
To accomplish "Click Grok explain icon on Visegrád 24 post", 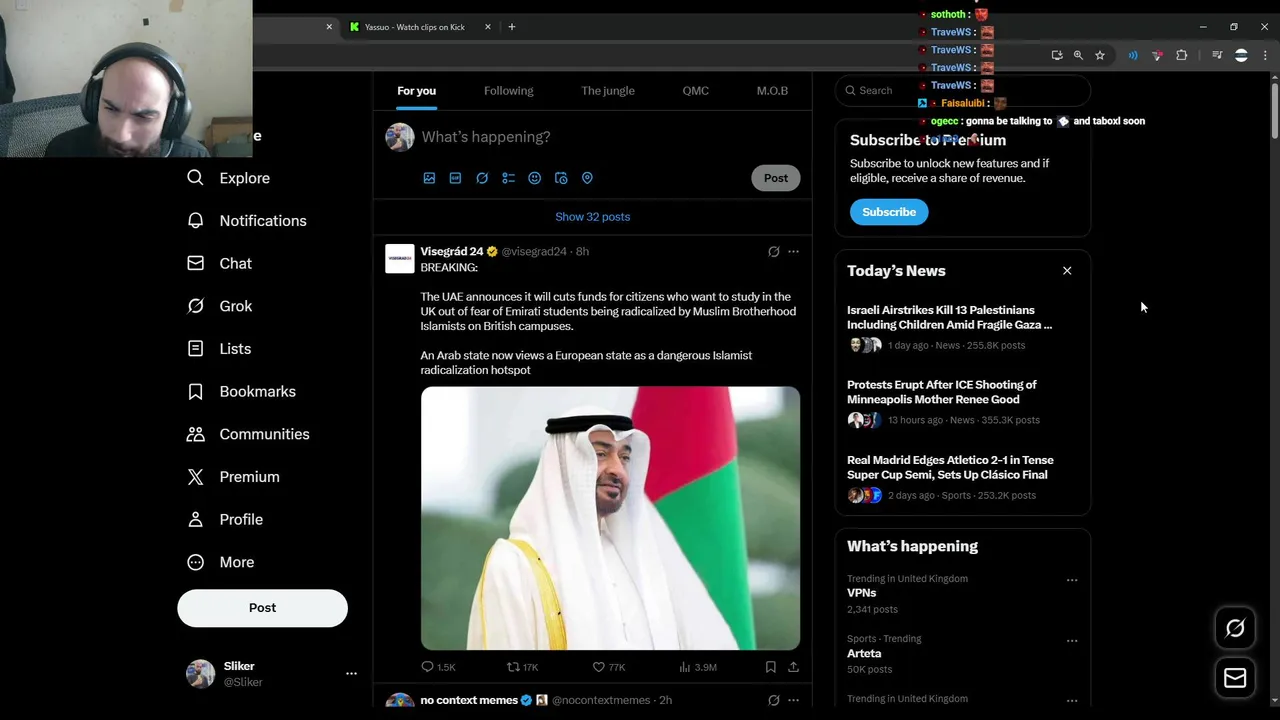I will (773, 252).
